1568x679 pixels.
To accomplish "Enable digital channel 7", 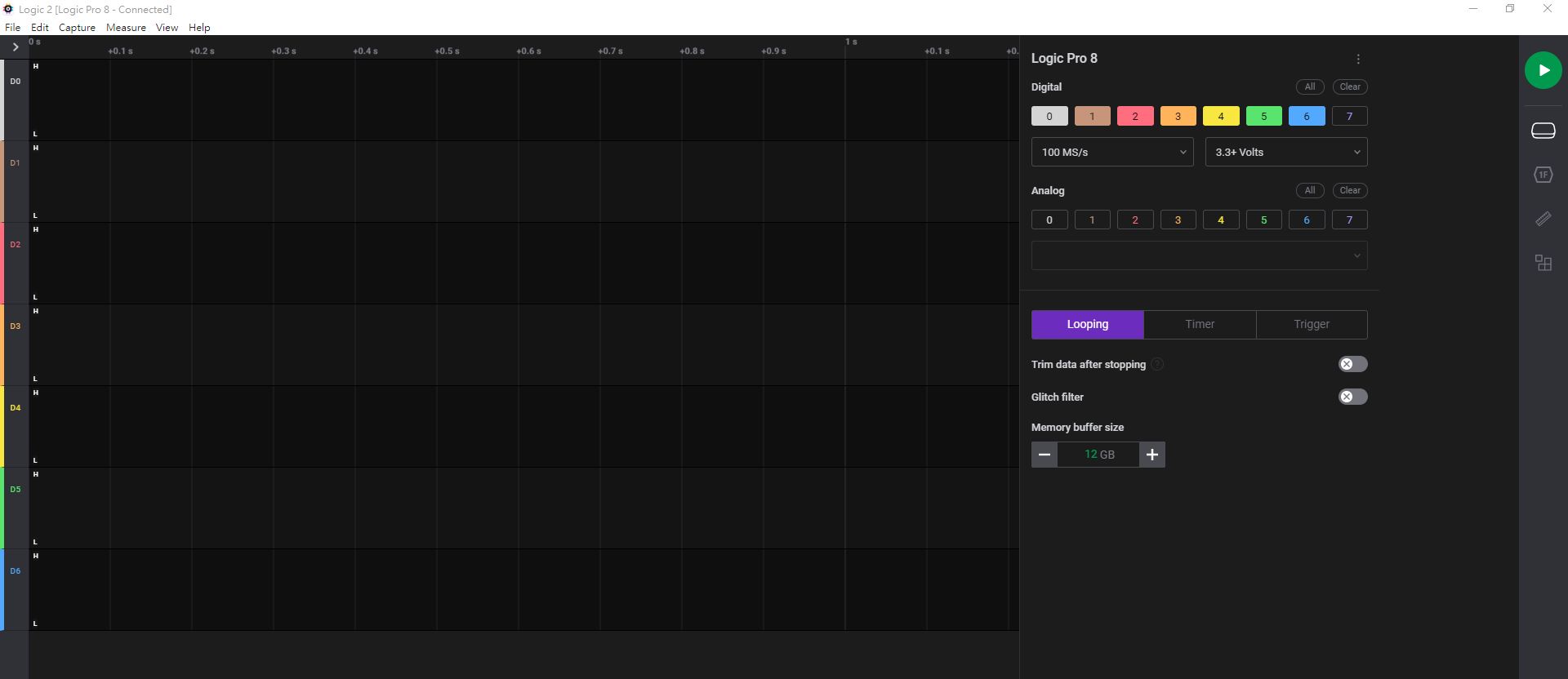I will [1350, 116].
